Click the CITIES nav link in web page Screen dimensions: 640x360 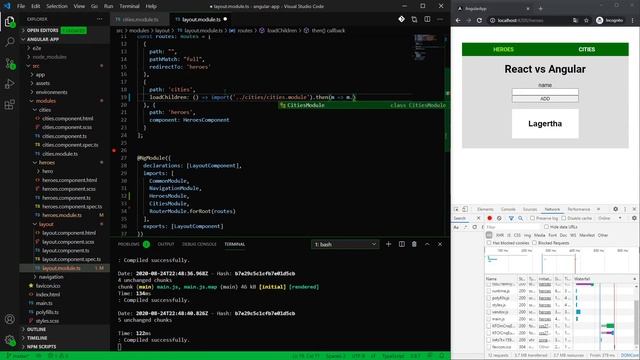587,49
